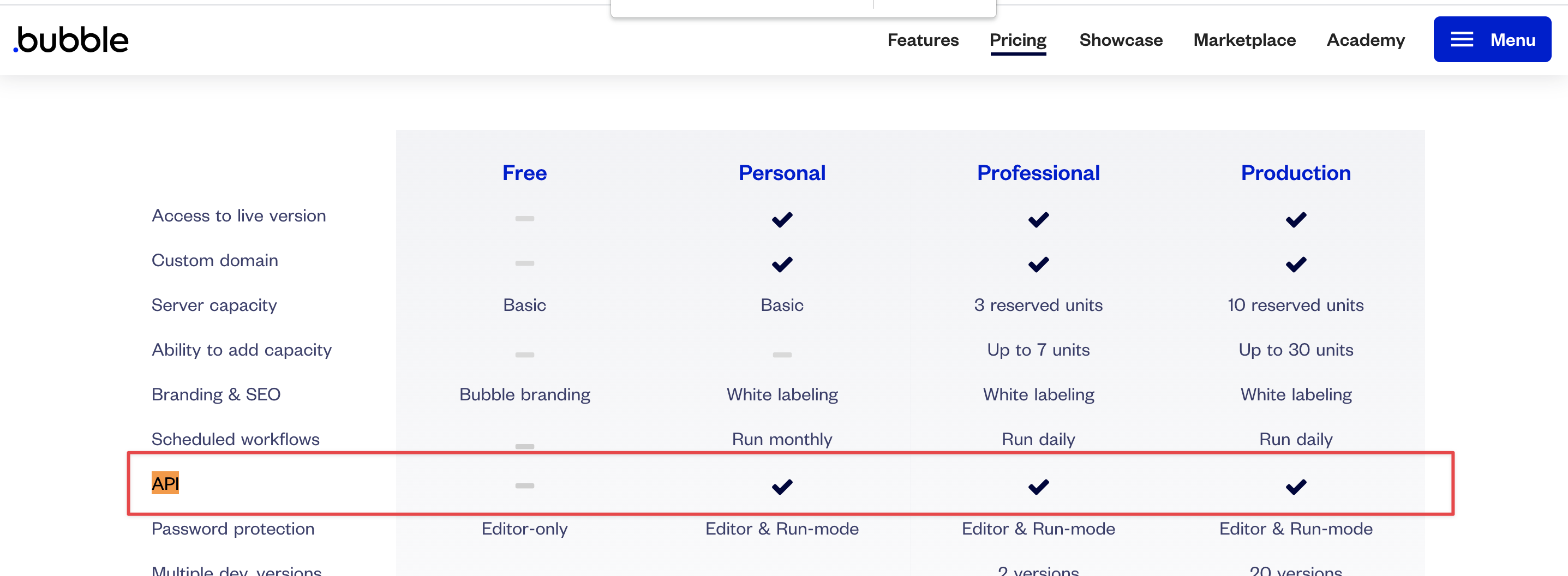Click Personal's Access to live version checkmark
Screen dimensions: 1568x576
782,219
